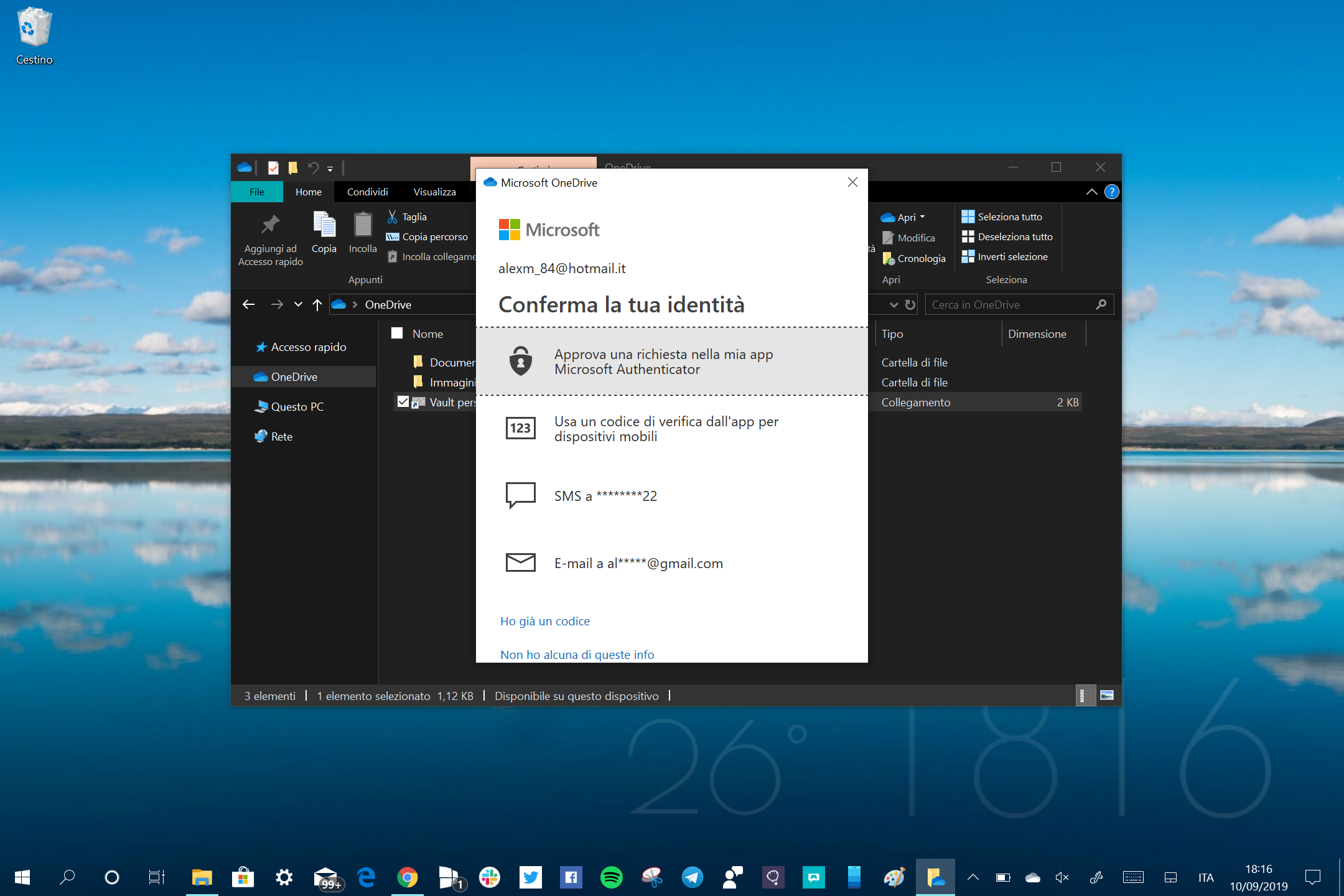Go back with Explorer back arrow

click(x=249, y=304)
